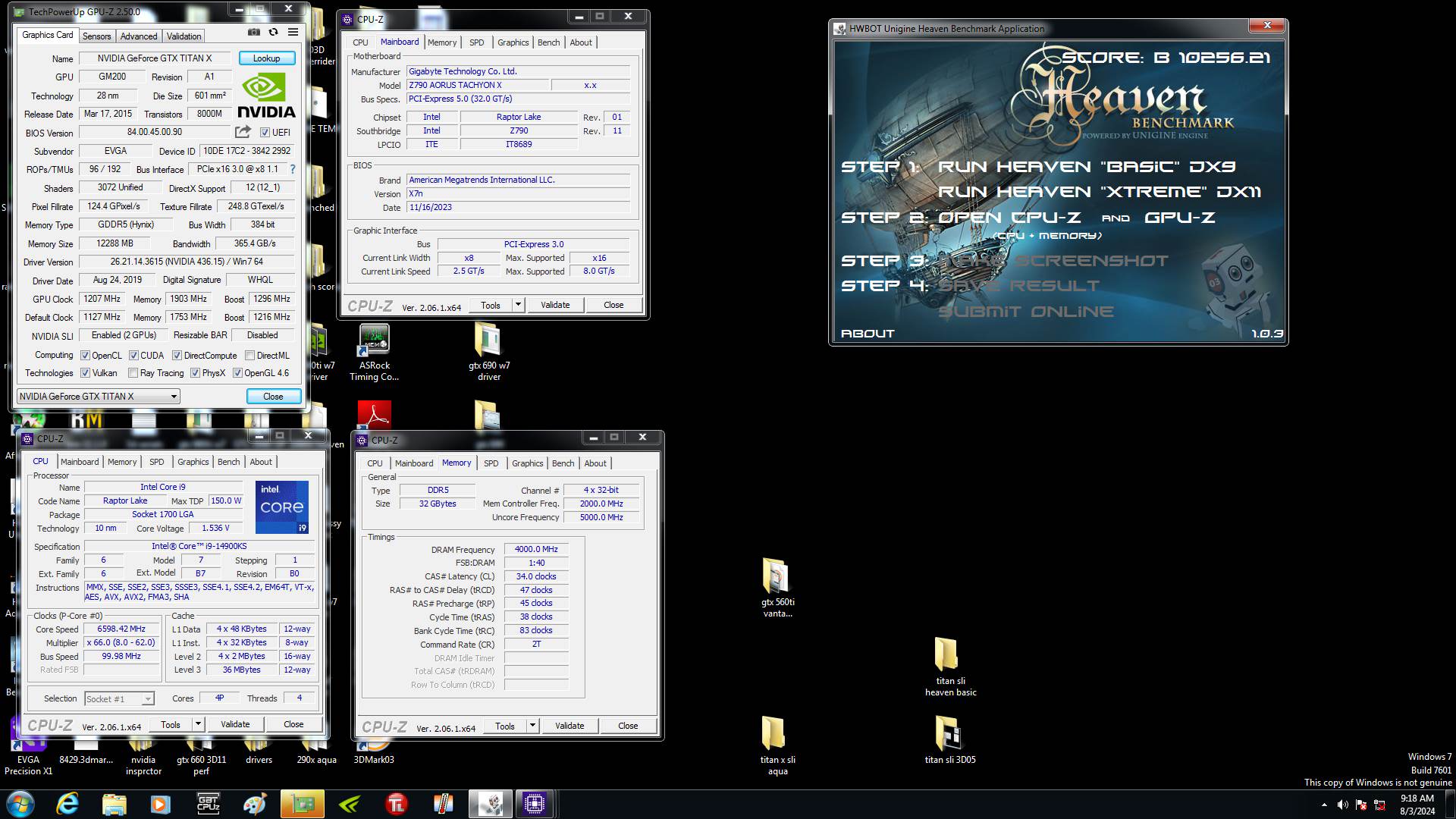Expand Tools arrow in Mainboard CPU-Z window

coord(518,305)
